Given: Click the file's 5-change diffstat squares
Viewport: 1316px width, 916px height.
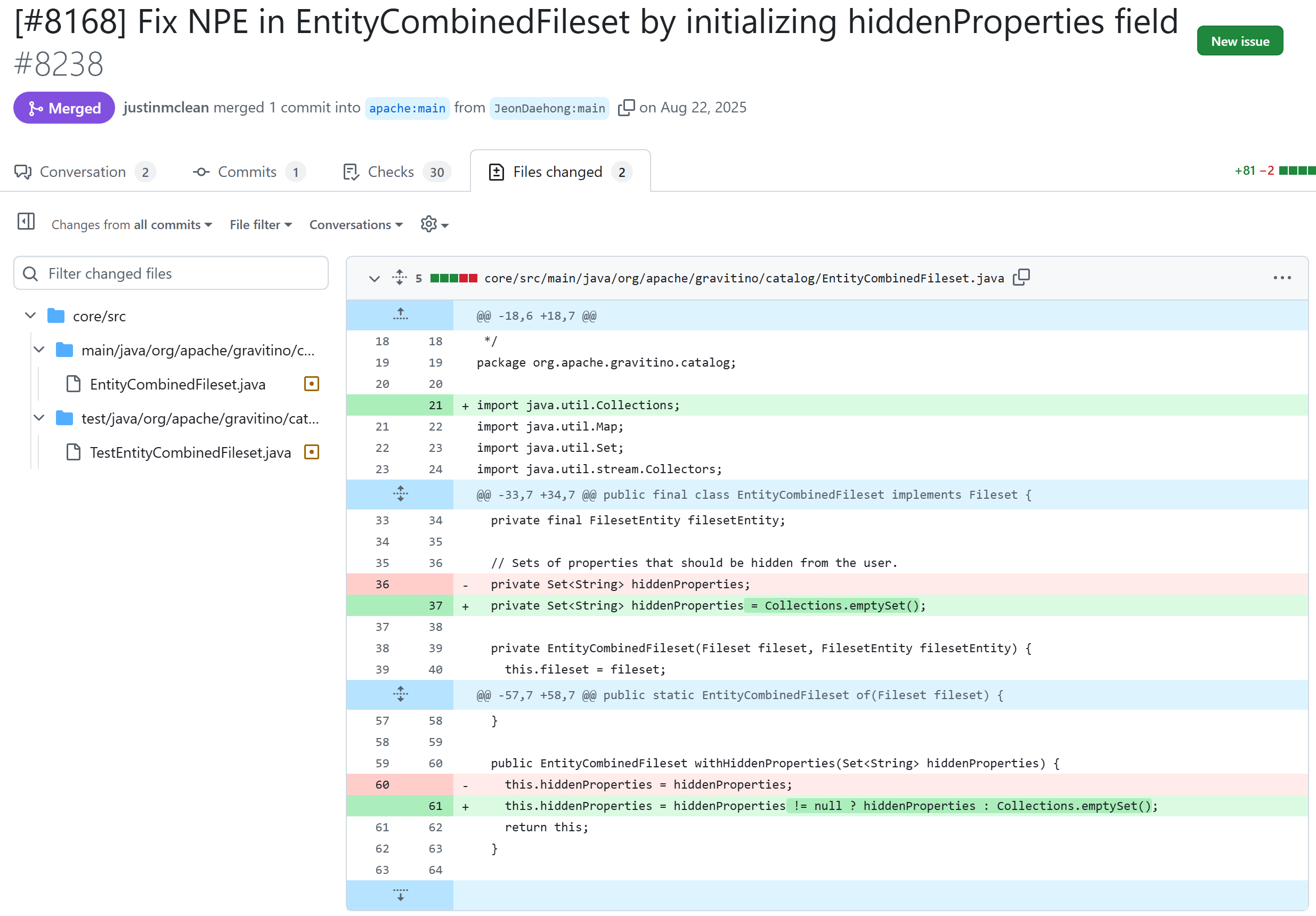Looking at the screenshot, I should 453,278.
